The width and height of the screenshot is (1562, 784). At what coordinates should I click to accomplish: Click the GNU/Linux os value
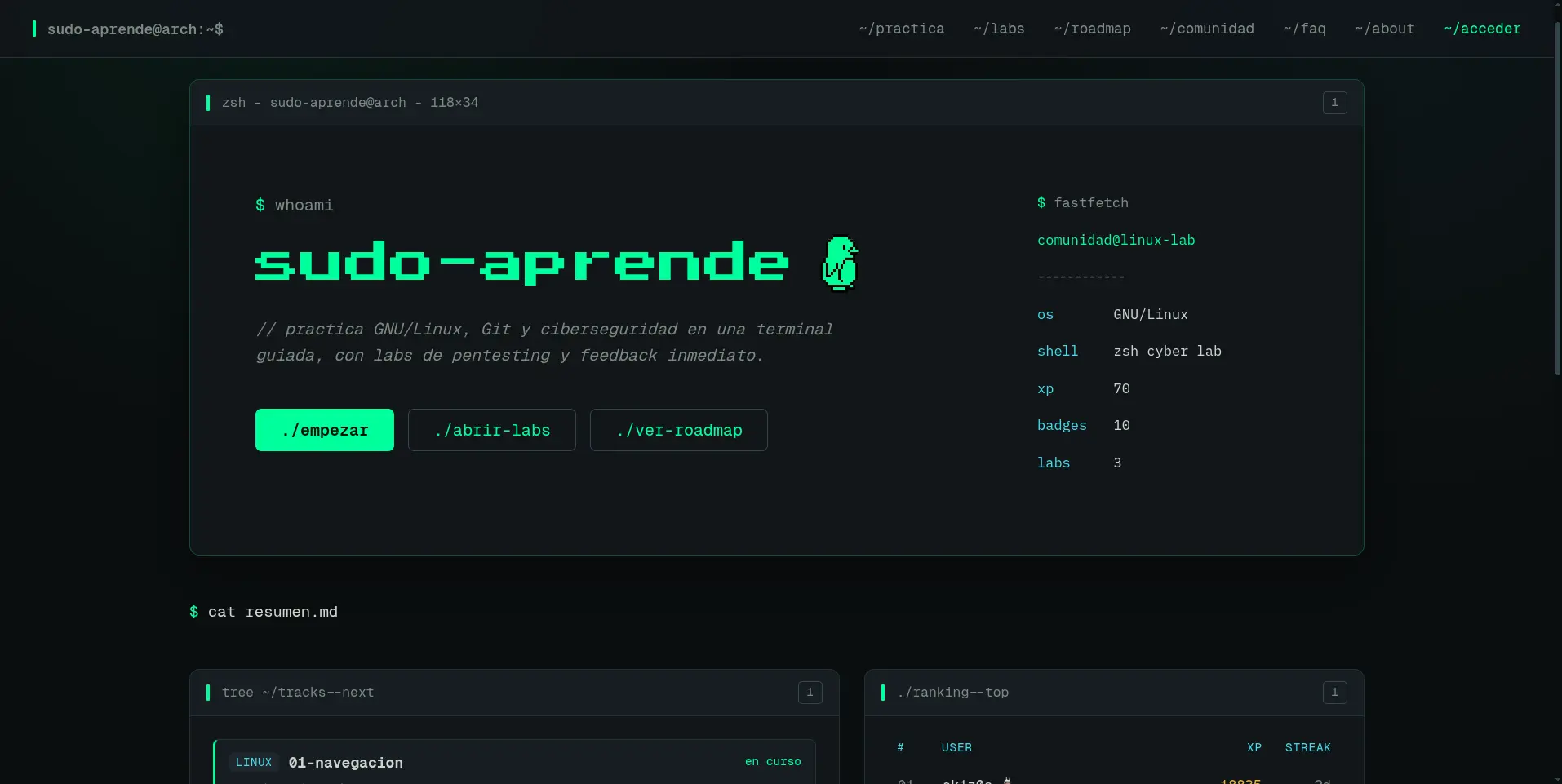coord(1151,314)
